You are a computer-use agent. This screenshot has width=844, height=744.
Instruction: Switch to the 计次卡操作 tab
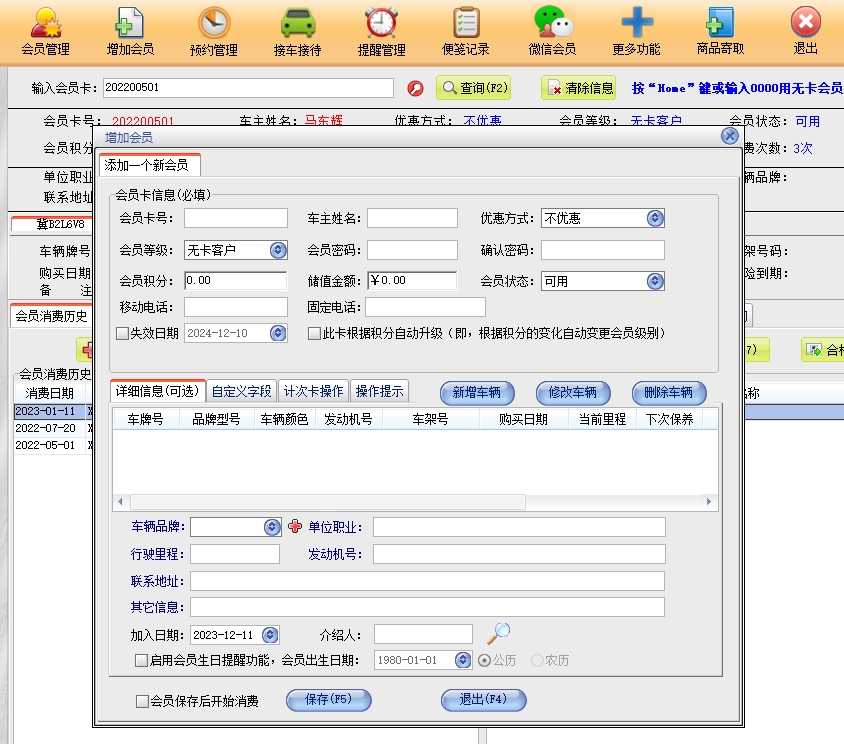pos(314,391)
